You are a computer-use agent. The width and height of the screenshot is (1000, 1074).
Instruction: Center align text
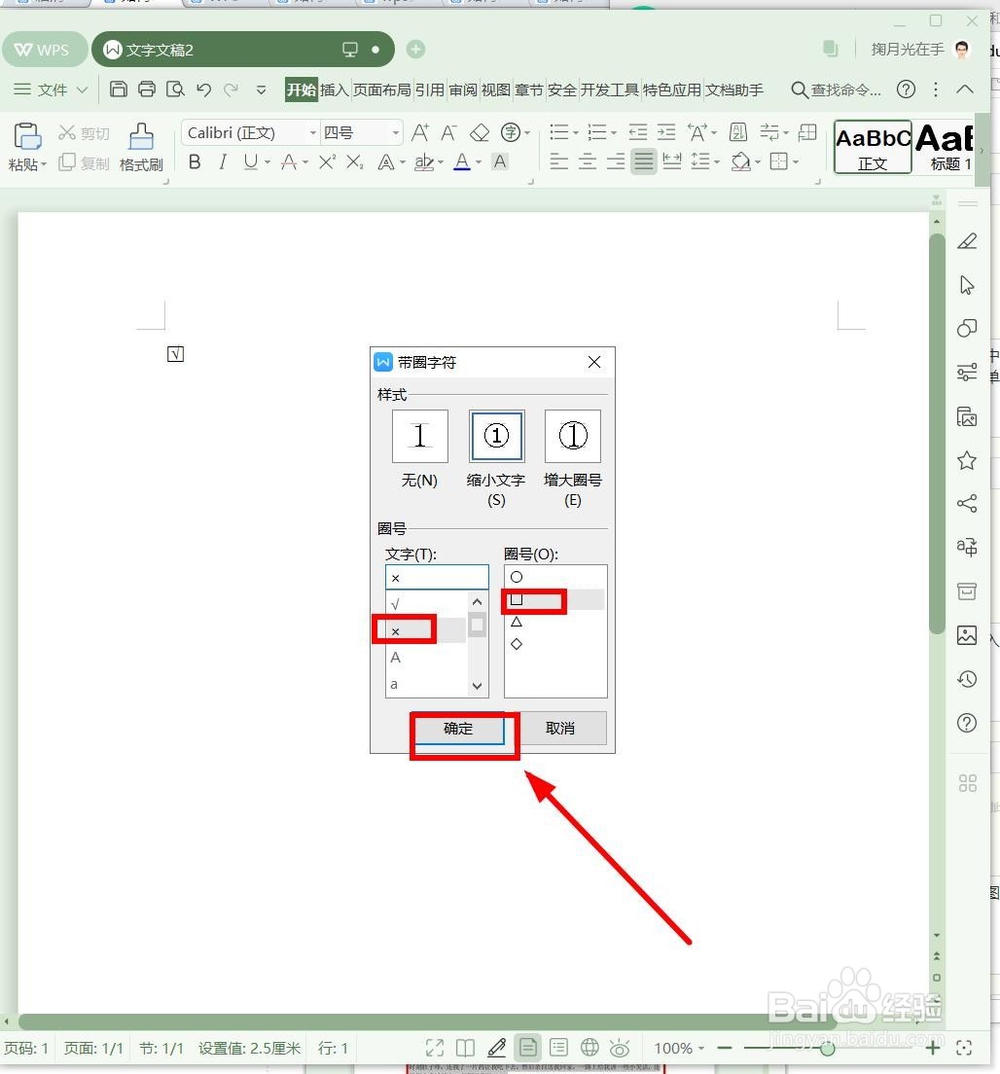587,162
